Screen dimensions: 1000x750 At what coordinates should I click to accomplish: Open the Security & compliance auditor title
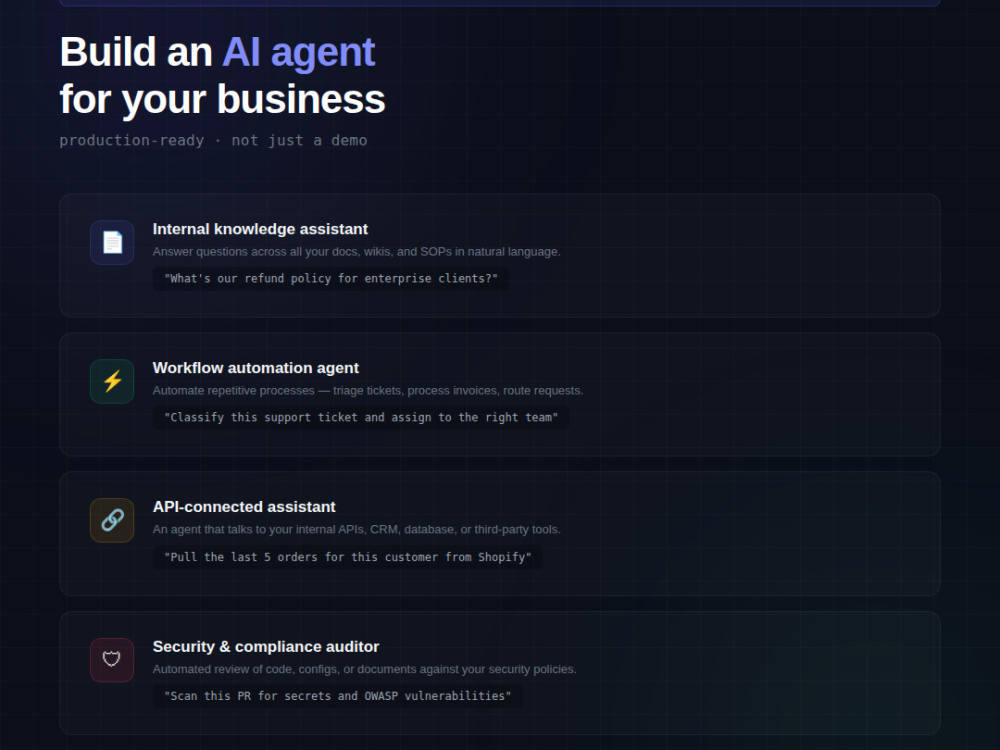click(x=266, y=647)
